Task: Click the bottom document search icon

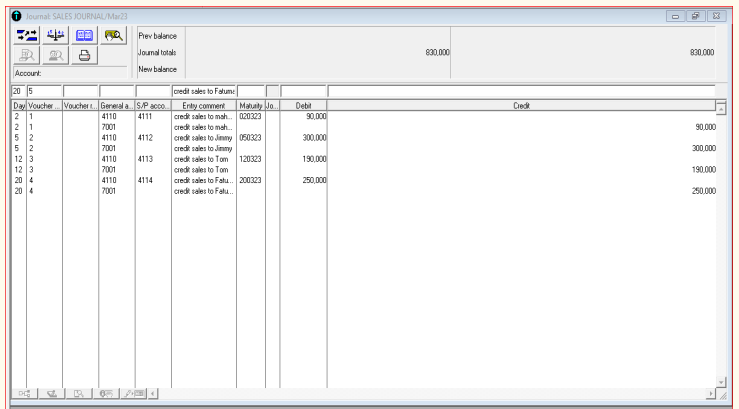Action: (79, 393)
